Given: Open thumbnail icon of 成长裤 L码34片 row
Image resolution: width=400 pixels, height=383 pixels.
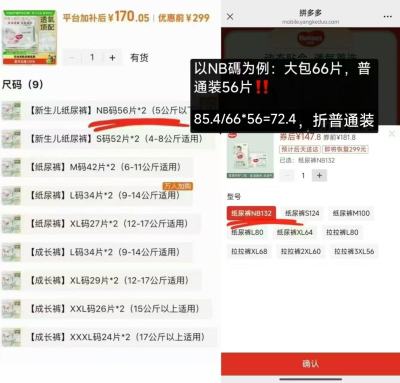Looking at the screenshot, I should [x=11, y=252].
